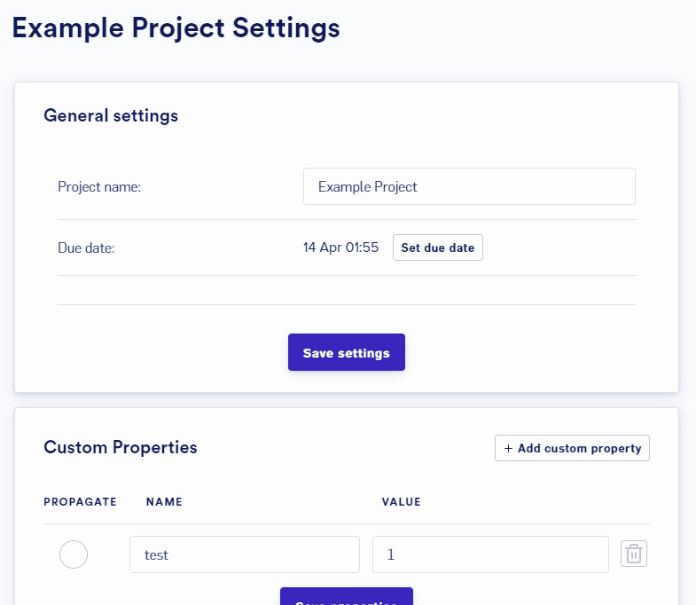Select the property name field containing "test"

[245, 554]
